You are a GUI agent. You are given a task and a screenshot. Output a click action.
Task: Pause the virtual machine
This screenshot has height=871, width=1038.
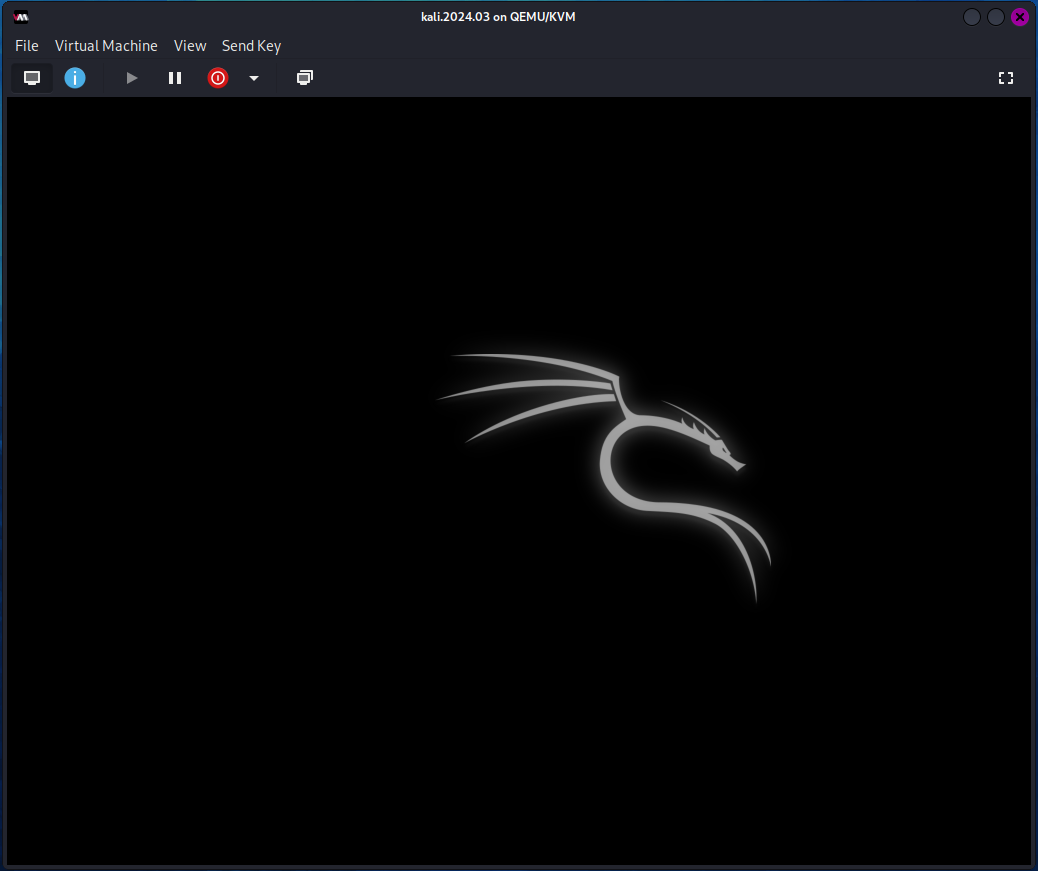[175, 78]
